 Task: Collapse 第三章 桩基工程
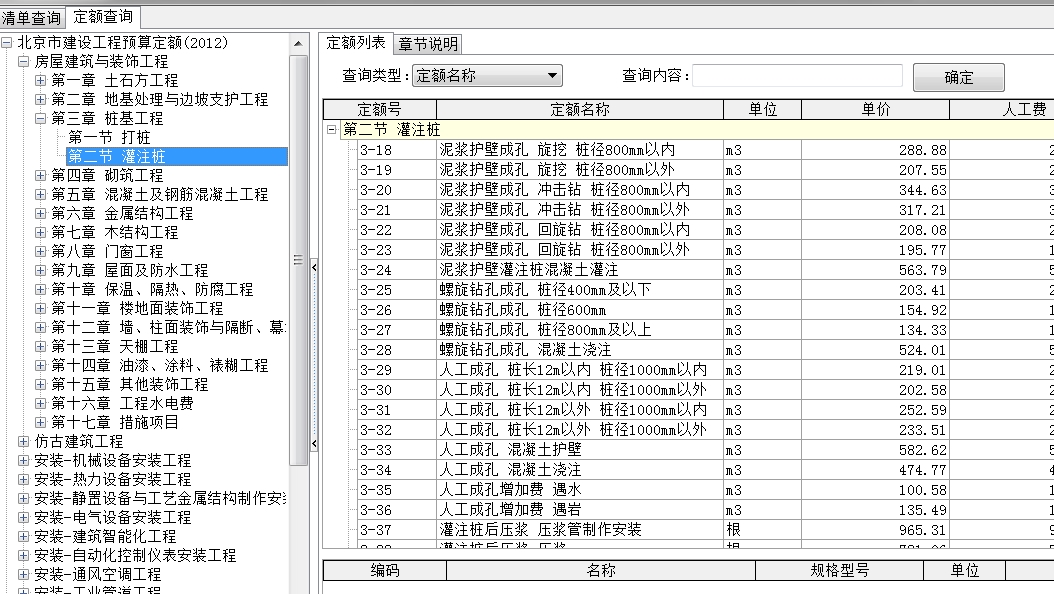(40, 118)
